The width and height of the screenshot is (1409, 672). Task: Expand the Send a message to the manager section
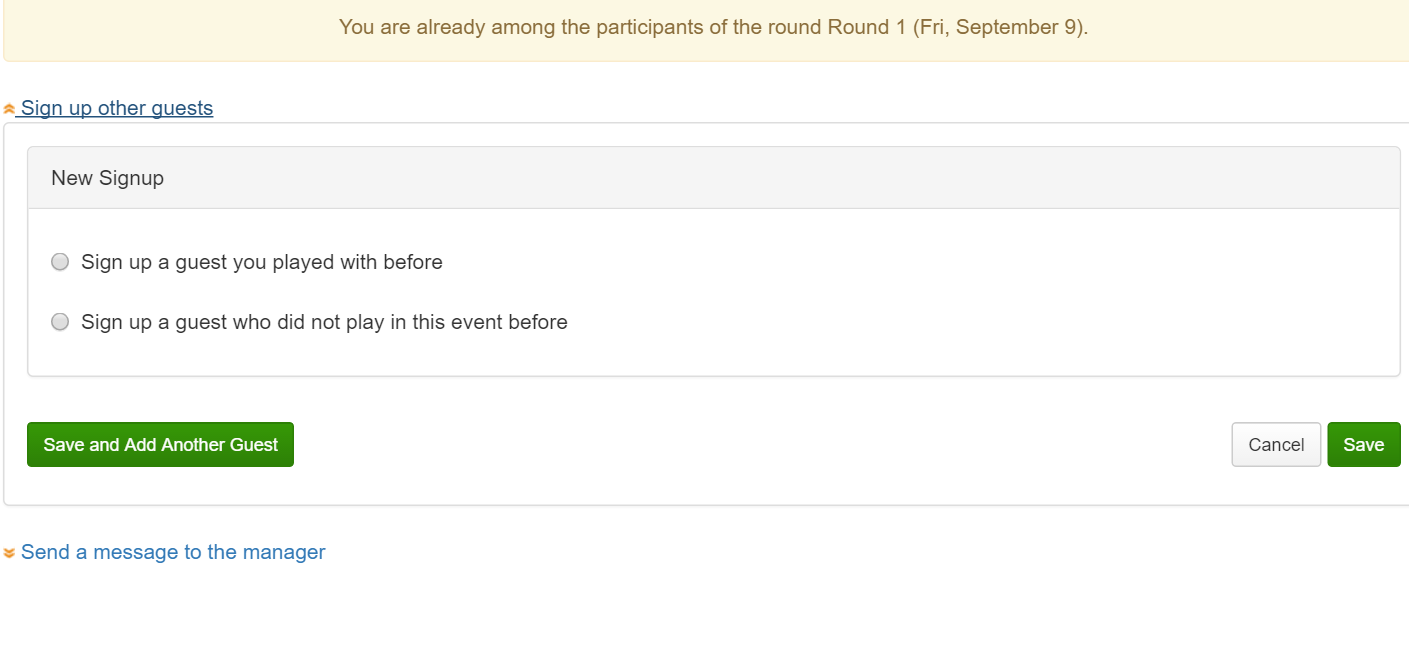pos(173,552)
